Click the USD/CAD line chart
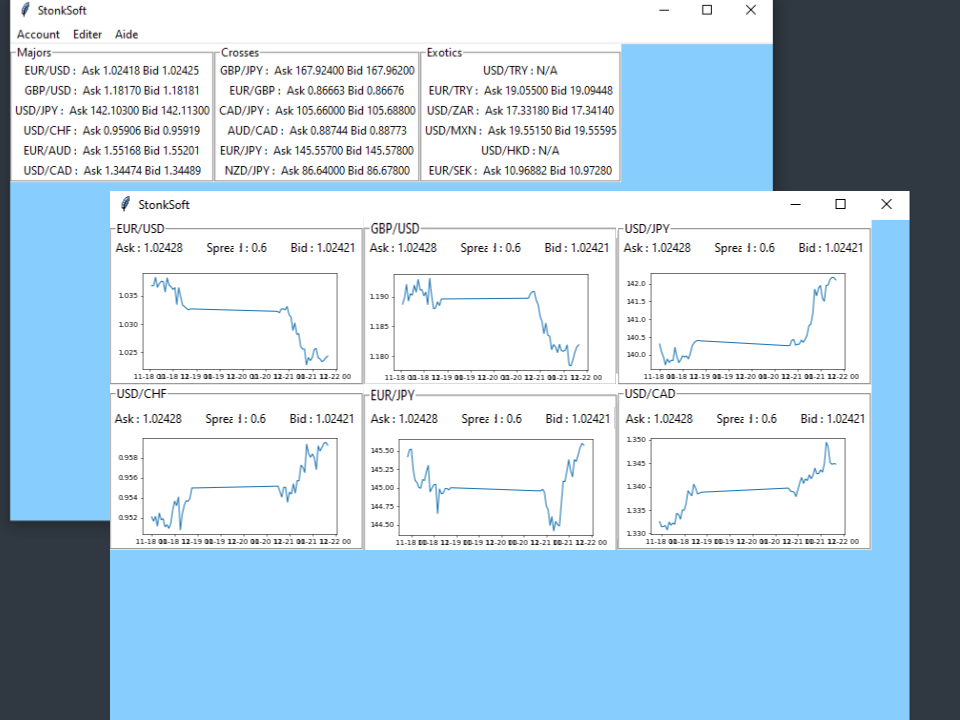Screen dimensions: 960x720 tap(746, 486)
